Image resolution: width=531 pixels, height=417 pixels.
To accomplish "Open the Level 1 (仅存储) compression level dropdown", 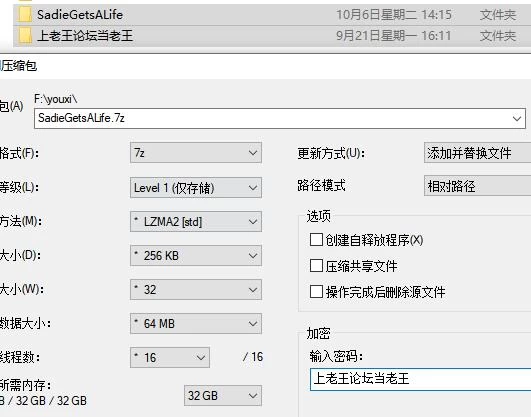I will point(196,188).
